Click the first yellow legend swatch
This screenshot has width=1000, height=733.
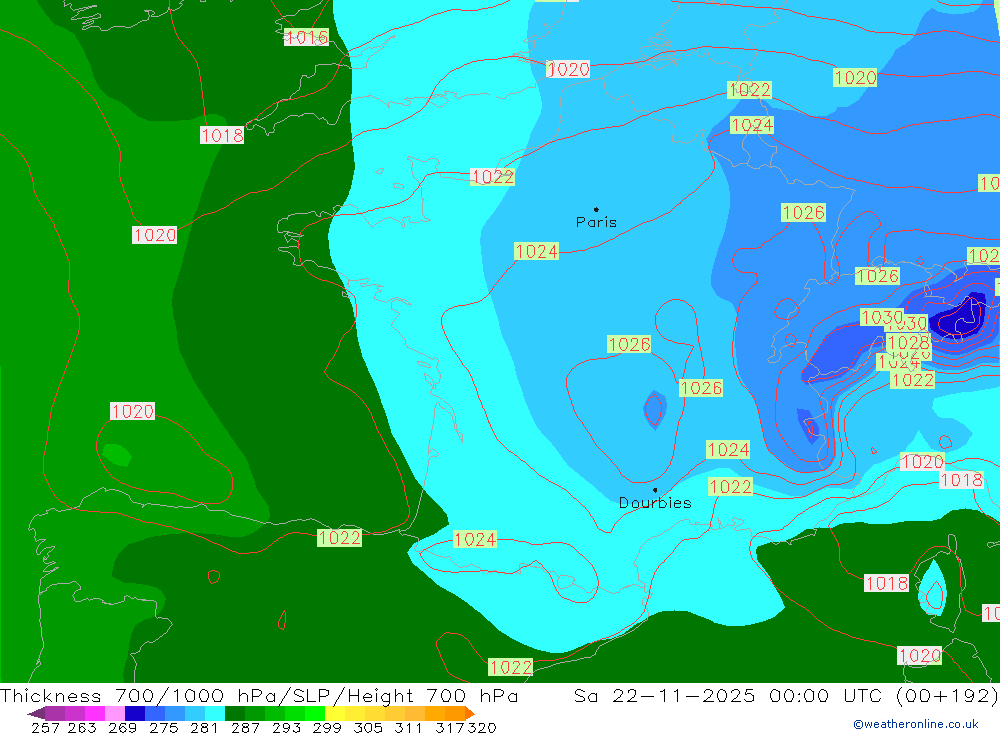click(x=335, y=713)
